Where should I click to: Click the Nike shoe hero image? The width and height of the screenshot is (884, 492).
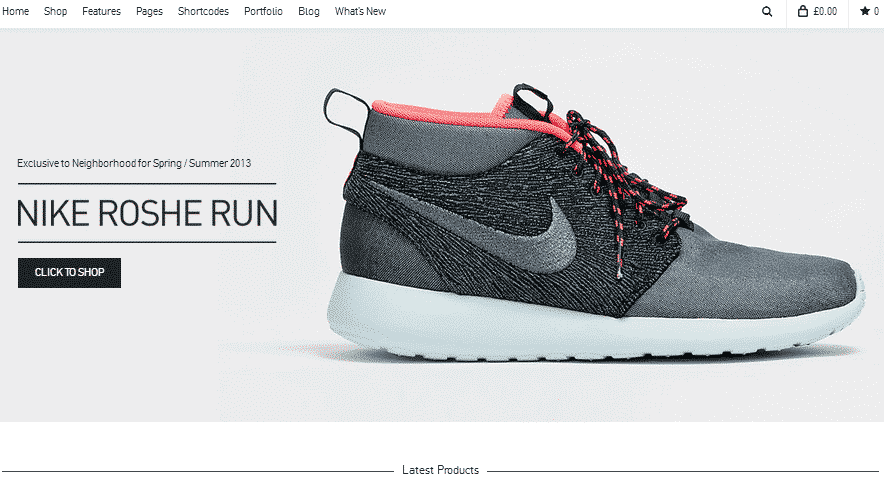[x=595, y=223]
